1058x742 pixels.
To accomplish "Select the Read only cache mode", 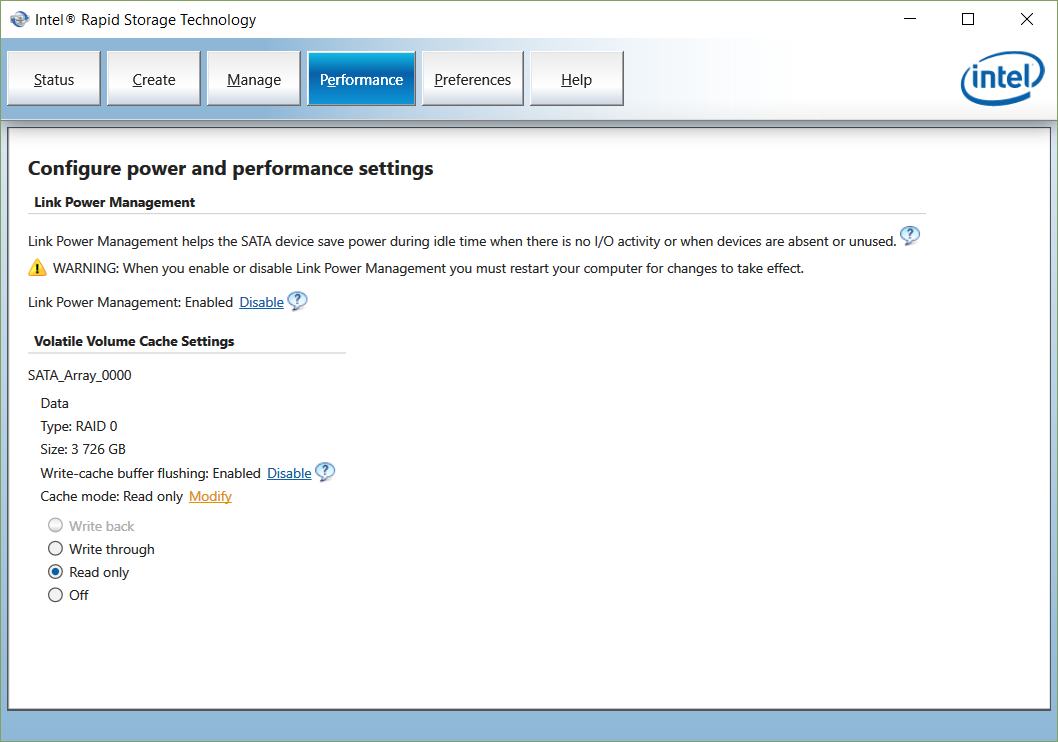I will pos(56,572).
